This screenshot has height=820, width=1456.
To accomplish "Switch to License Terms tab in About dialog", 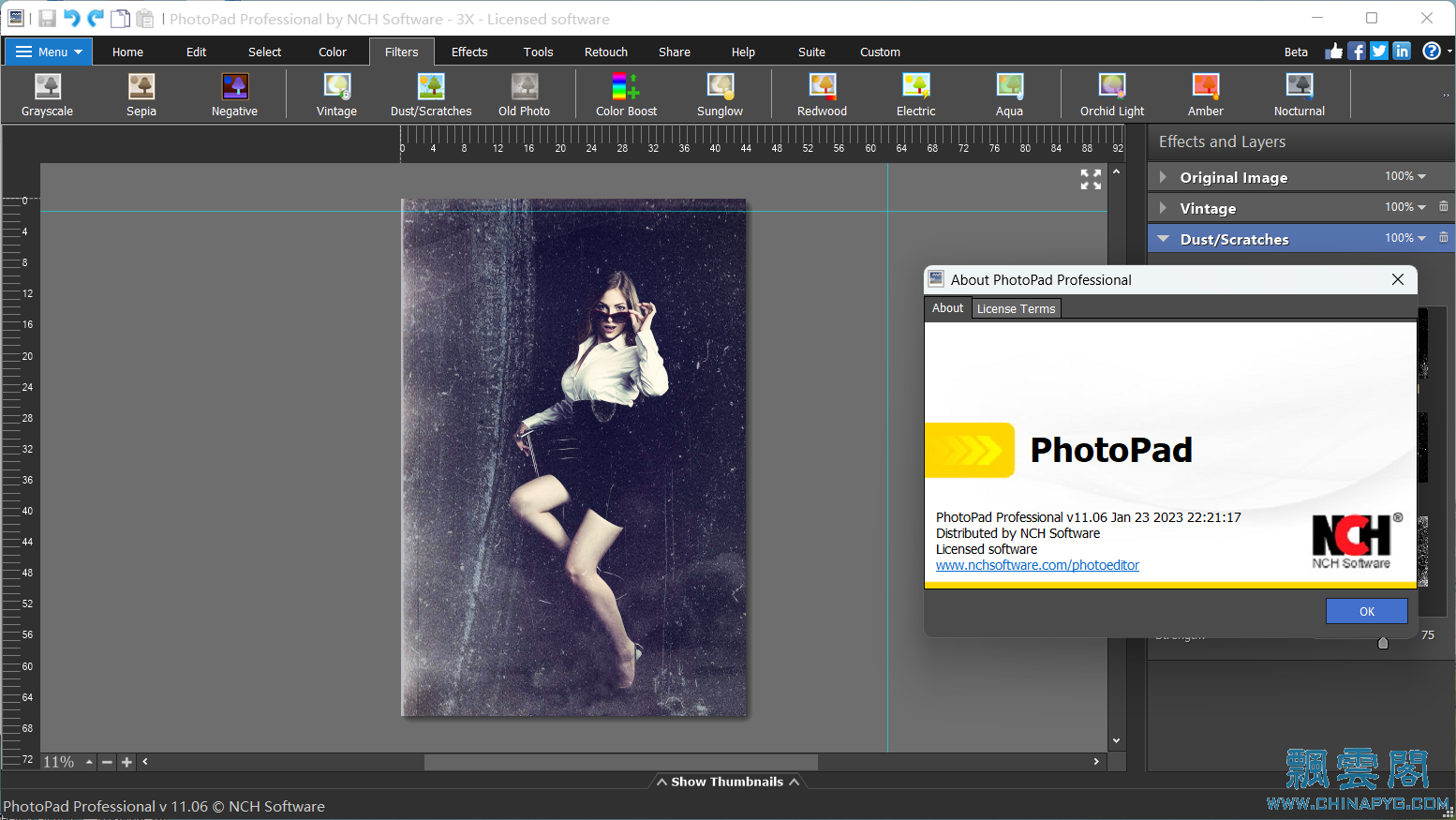I will (1016, 308).
